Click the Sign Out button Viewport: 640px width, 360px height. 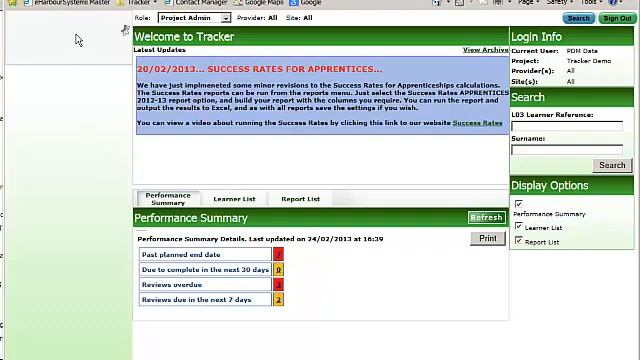pyautogui.click(x=617, y=18)
